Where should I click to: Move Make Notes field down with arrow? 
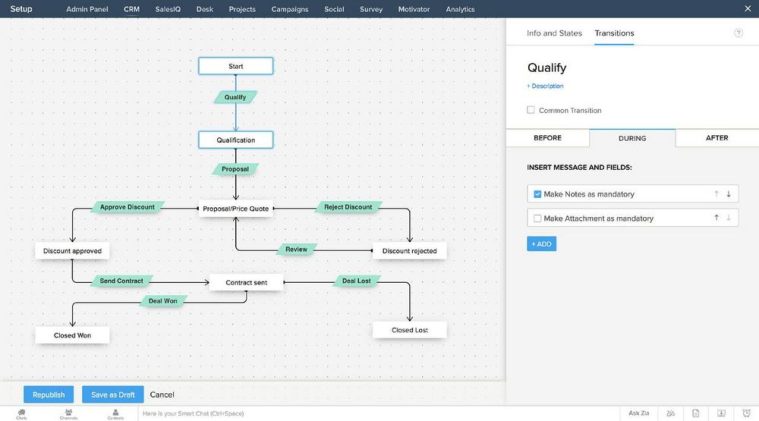[729, 194]
